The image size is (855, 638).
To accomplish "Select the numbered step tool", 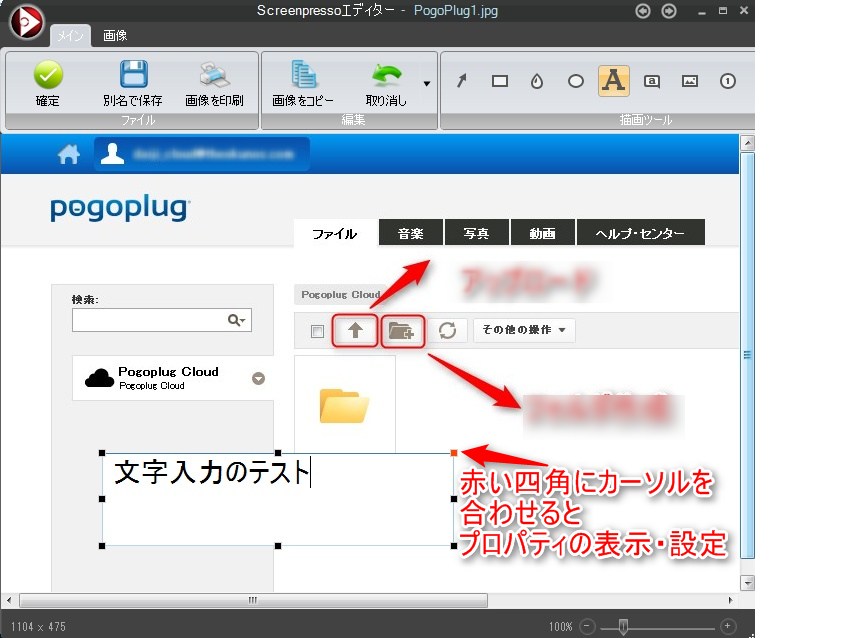I will (x=727, y=81).
